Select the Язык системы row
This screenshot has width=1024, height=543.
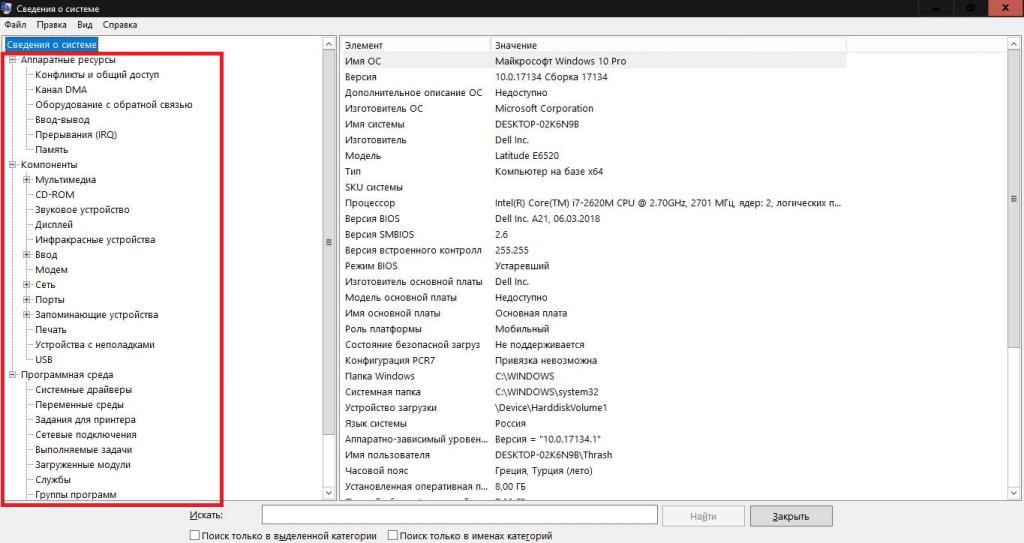pos(594,423)
